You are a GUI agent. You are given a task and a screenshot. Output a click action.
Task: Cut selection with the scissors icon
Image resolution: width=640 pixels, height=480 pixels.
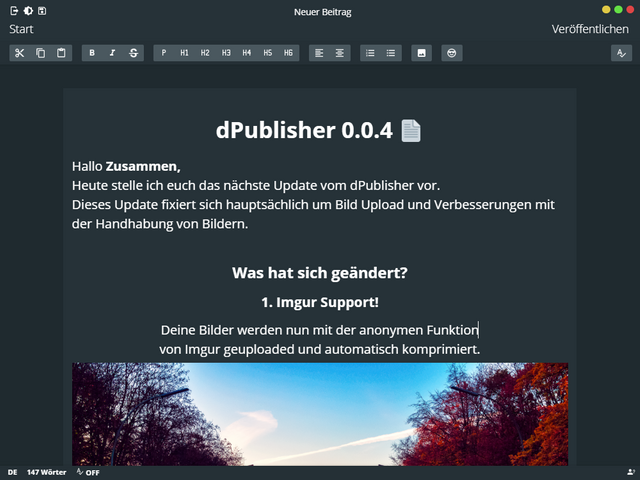point(20,53)
